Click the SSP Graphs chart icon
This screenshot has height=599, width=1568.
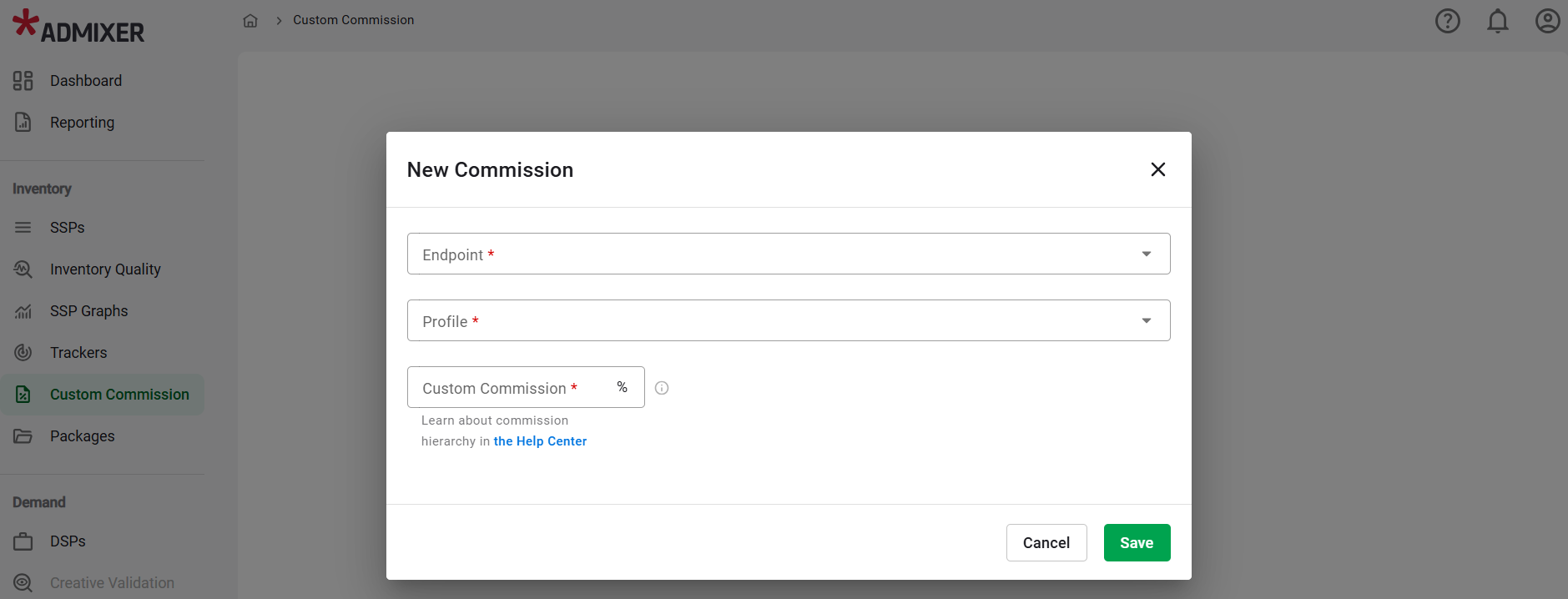pos(23,311)
